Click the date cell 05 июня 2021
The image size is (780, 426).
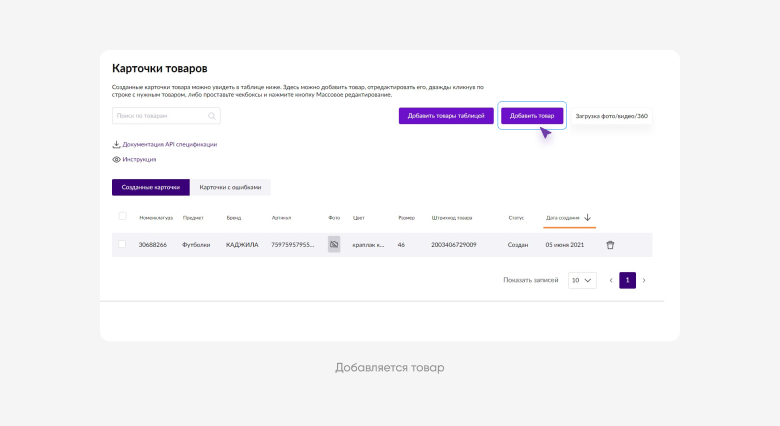pyautogui.click(x=565, y=245)
